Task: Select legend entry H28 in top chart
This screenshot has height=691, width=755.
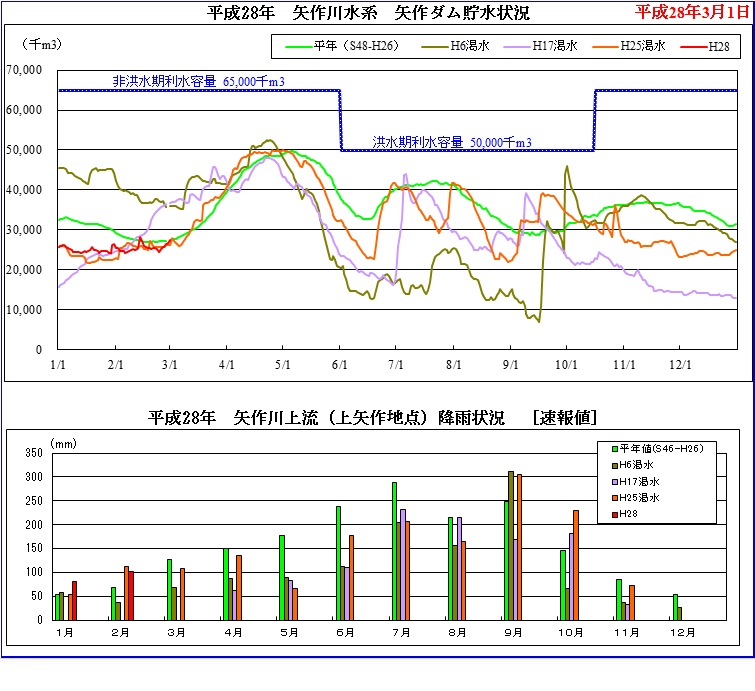Action: [705, 47]
